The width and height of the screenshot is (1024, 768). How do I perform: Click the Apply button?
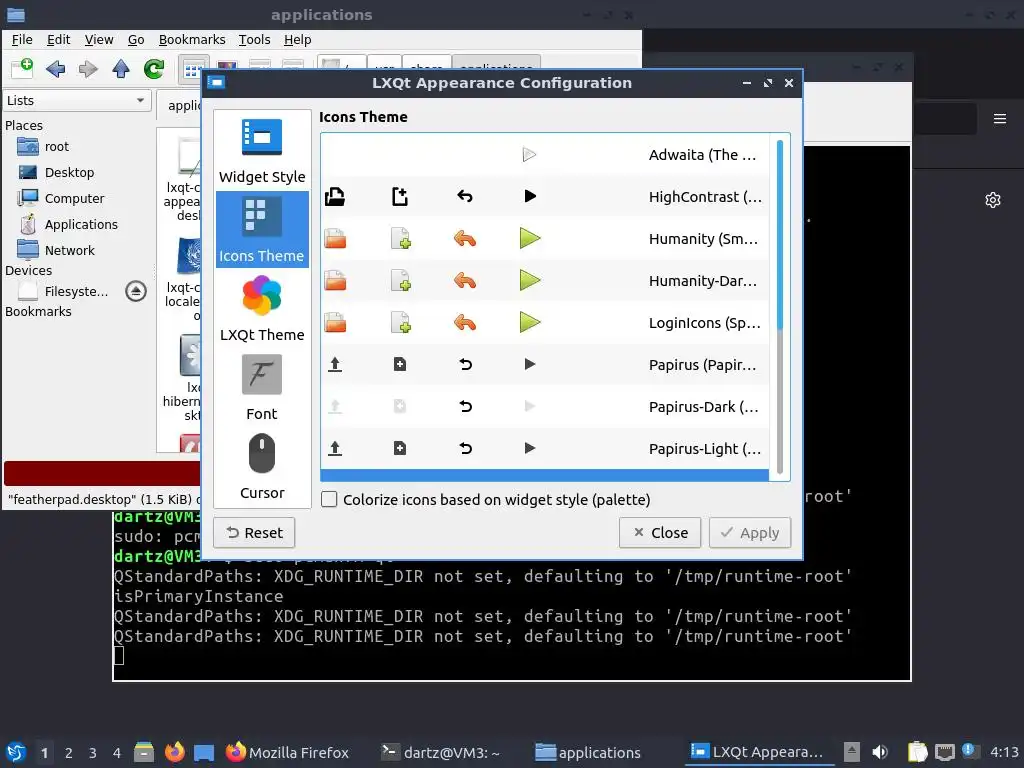[750, 533]
